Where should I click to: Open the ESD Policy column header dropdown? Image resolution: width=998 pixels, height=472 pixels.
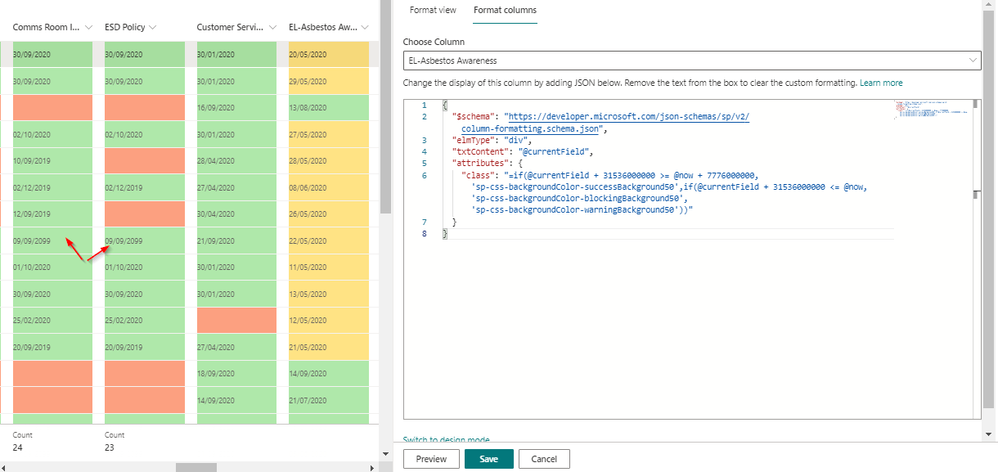[x=153, y=27]
